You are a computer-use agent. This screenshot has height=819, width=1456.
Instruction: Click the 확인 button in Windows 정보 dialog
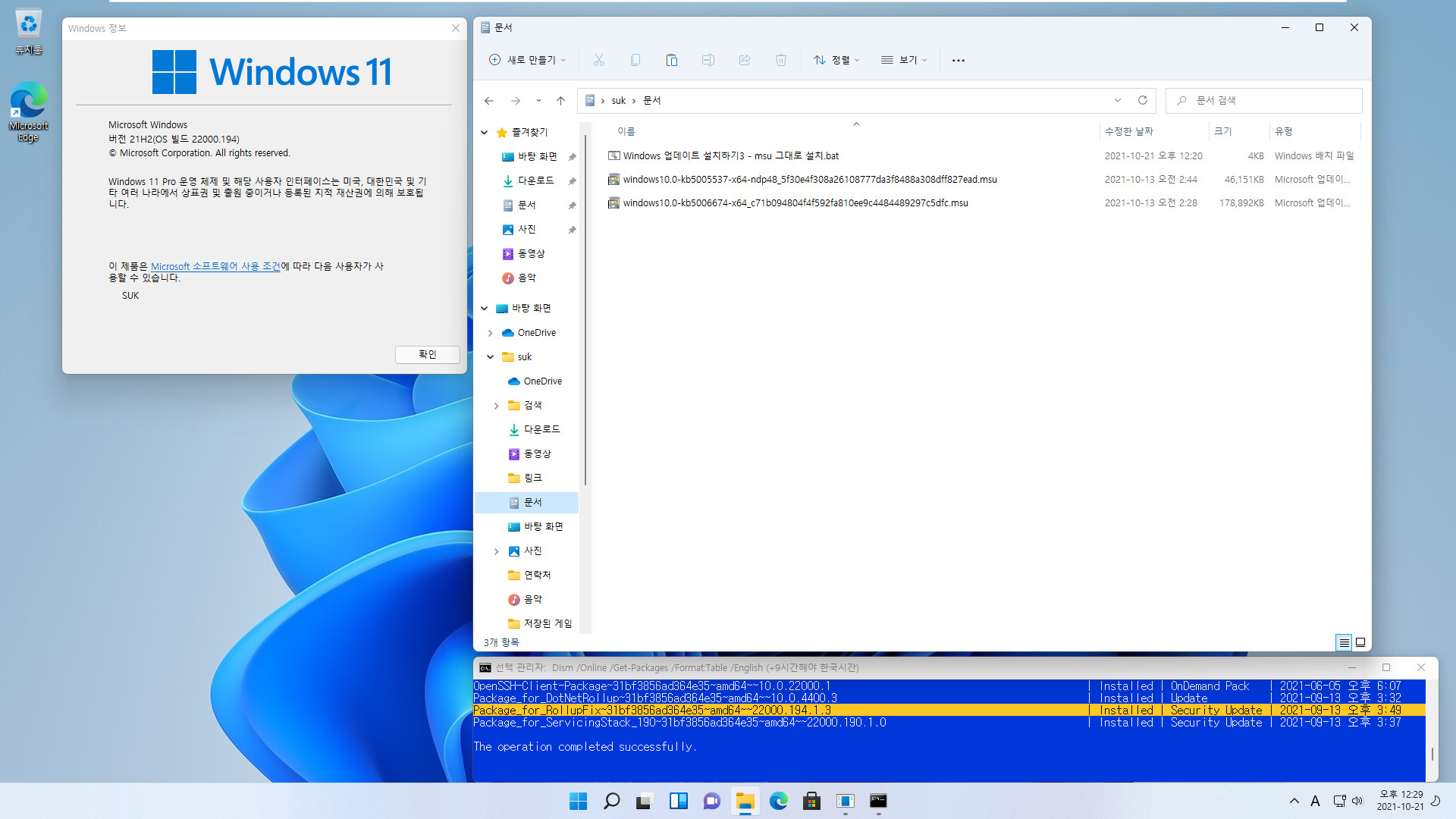428,354
